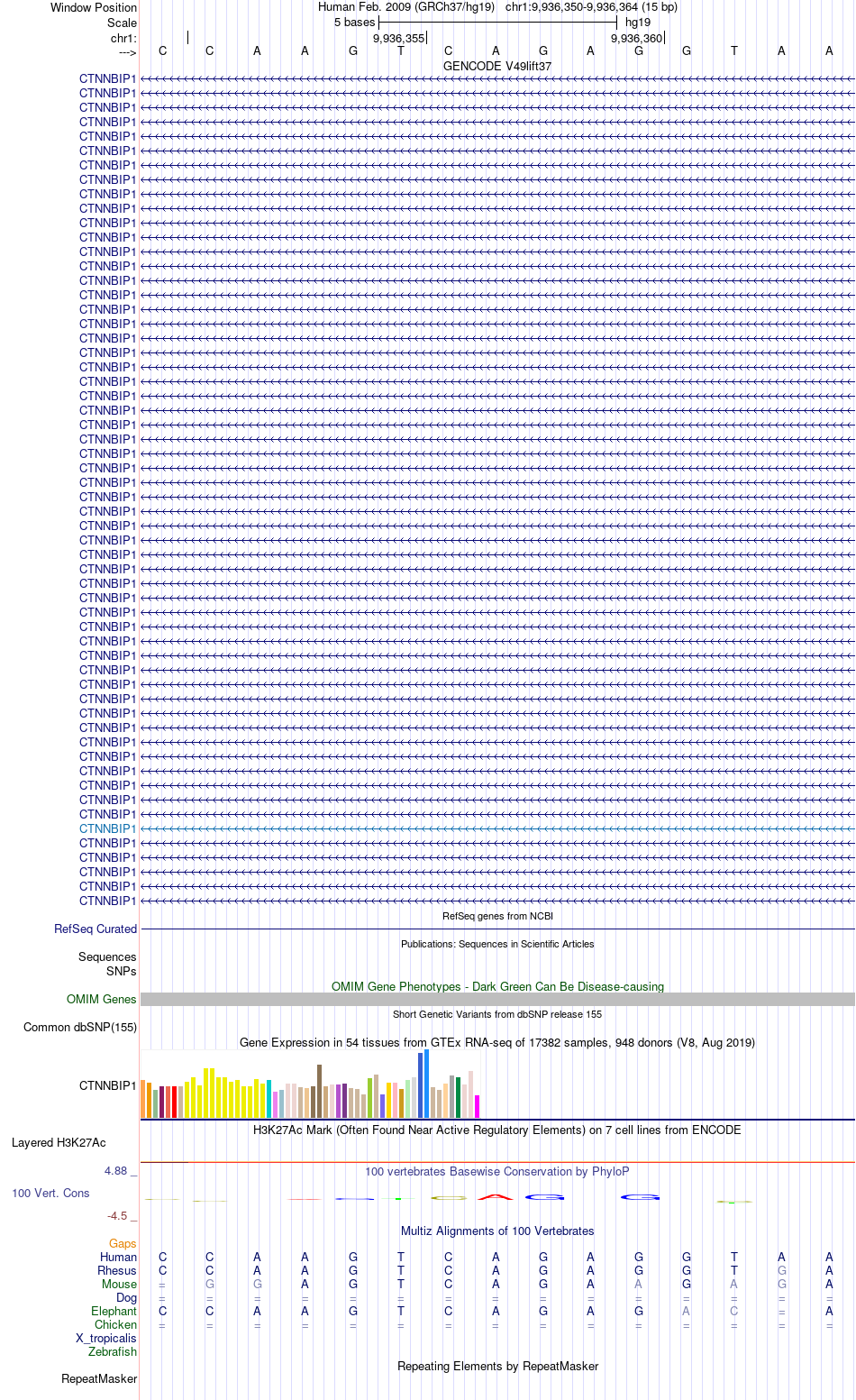Open the 100 Vert. Cons track label
This screenshot has height=1400, width=856.
pyautogui.click(x=50, y=1193)
